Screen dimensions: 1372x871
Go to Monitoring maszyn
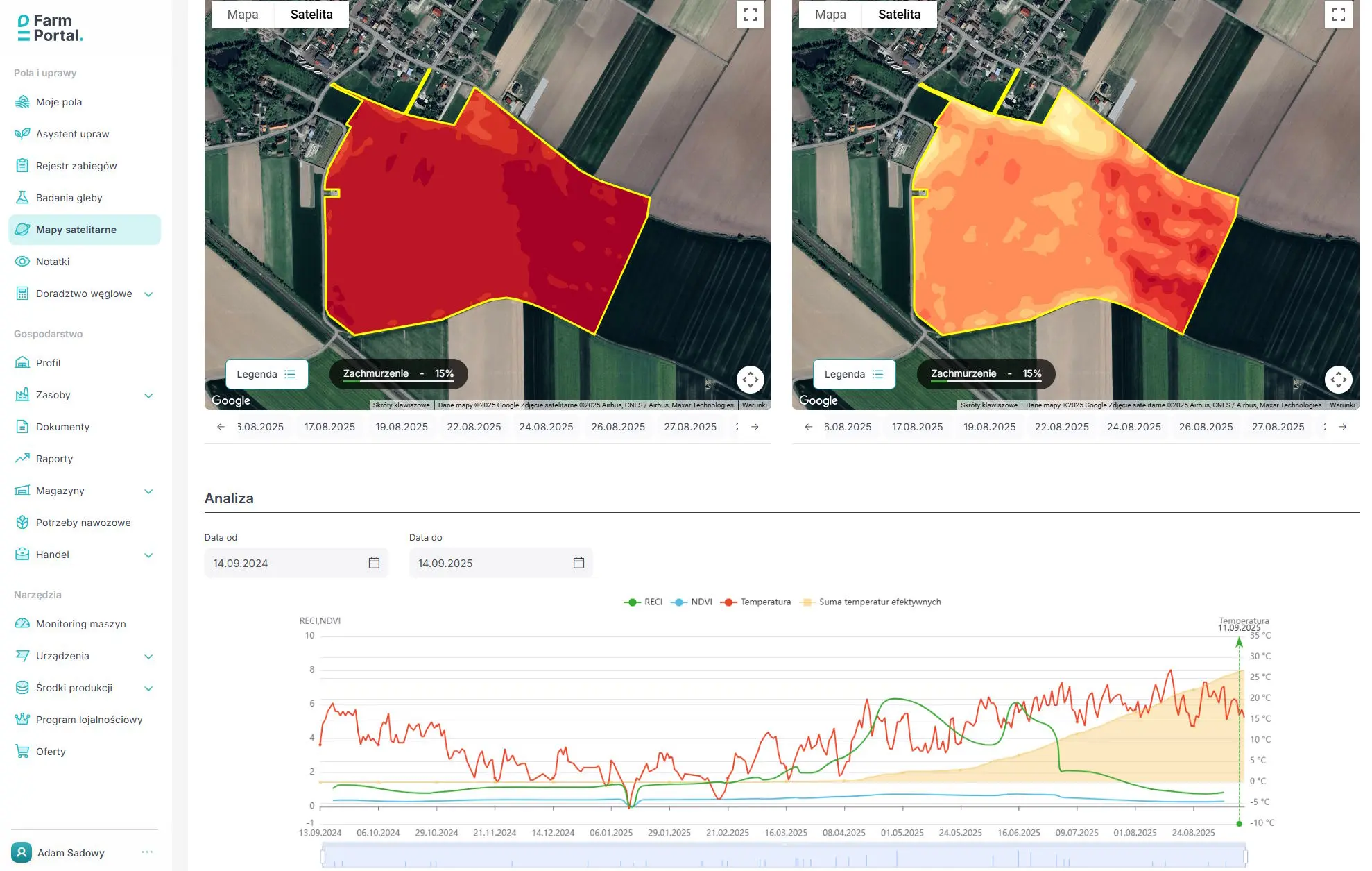click(x=80, y=624)
